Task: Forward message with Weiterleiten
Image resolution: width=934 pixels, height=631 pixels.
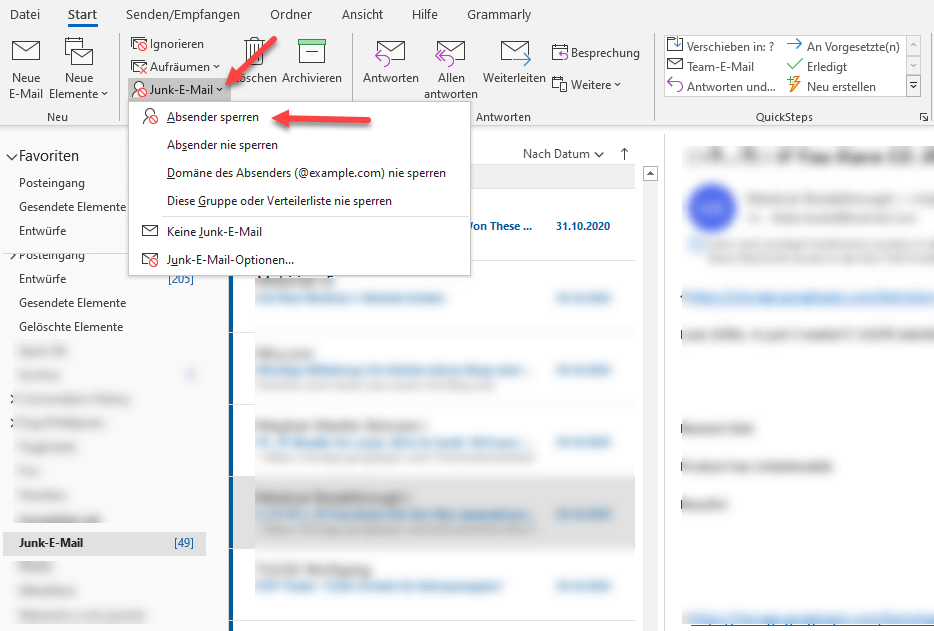Action: [x=514, y=62]
